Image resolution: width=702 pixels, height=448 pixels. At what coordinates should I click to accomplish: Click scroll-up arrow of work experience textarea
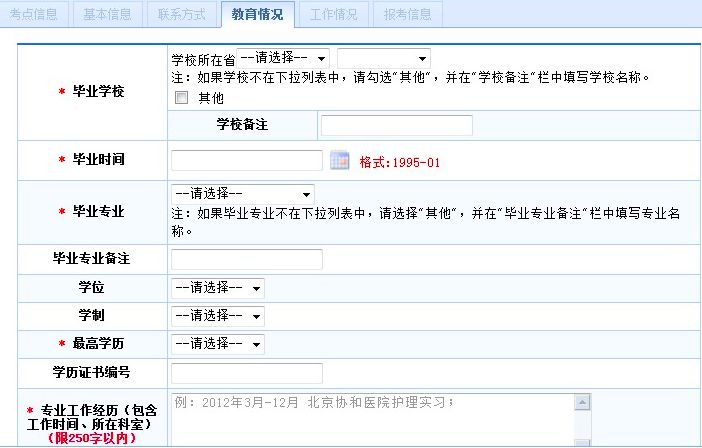pyautogui.click(x=582, y=402)
